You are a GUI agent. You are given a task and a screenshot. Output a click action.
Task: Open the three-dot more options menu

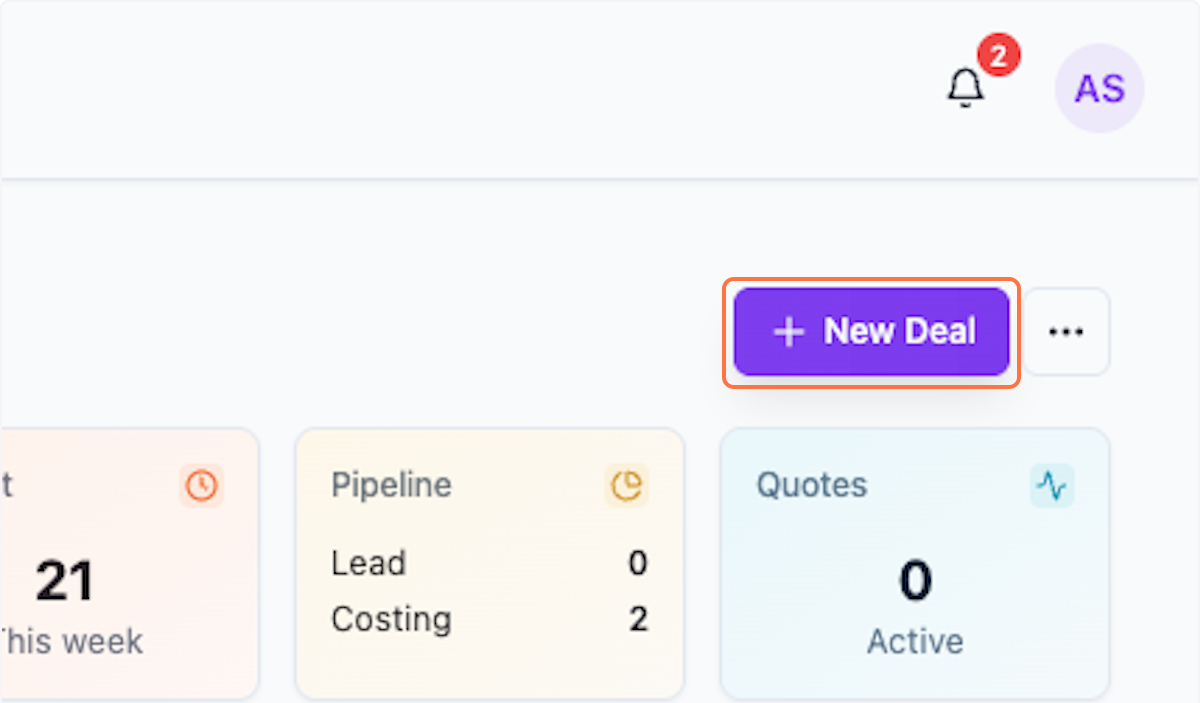(1066, 332)
